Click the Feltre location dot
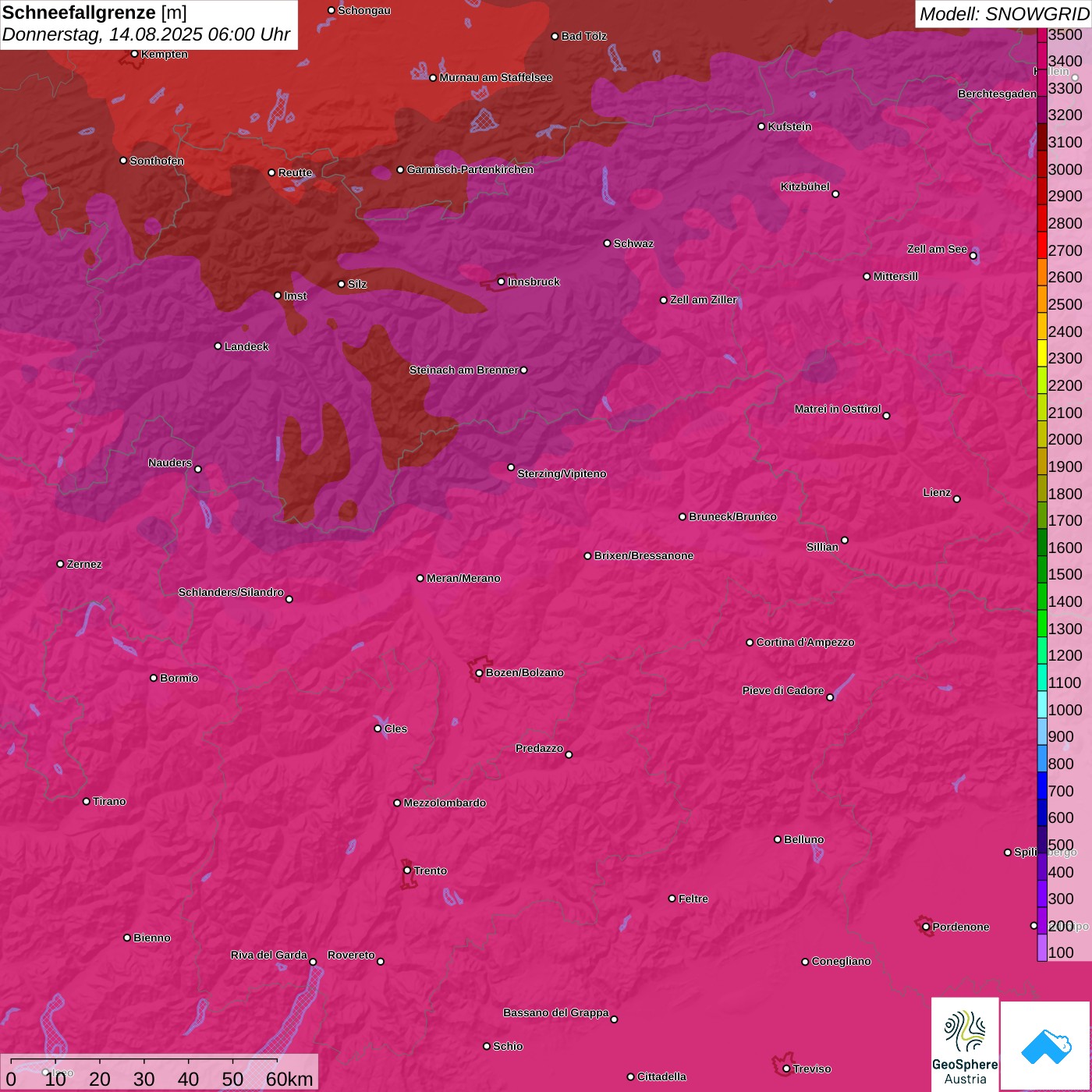 pos(672,899)
